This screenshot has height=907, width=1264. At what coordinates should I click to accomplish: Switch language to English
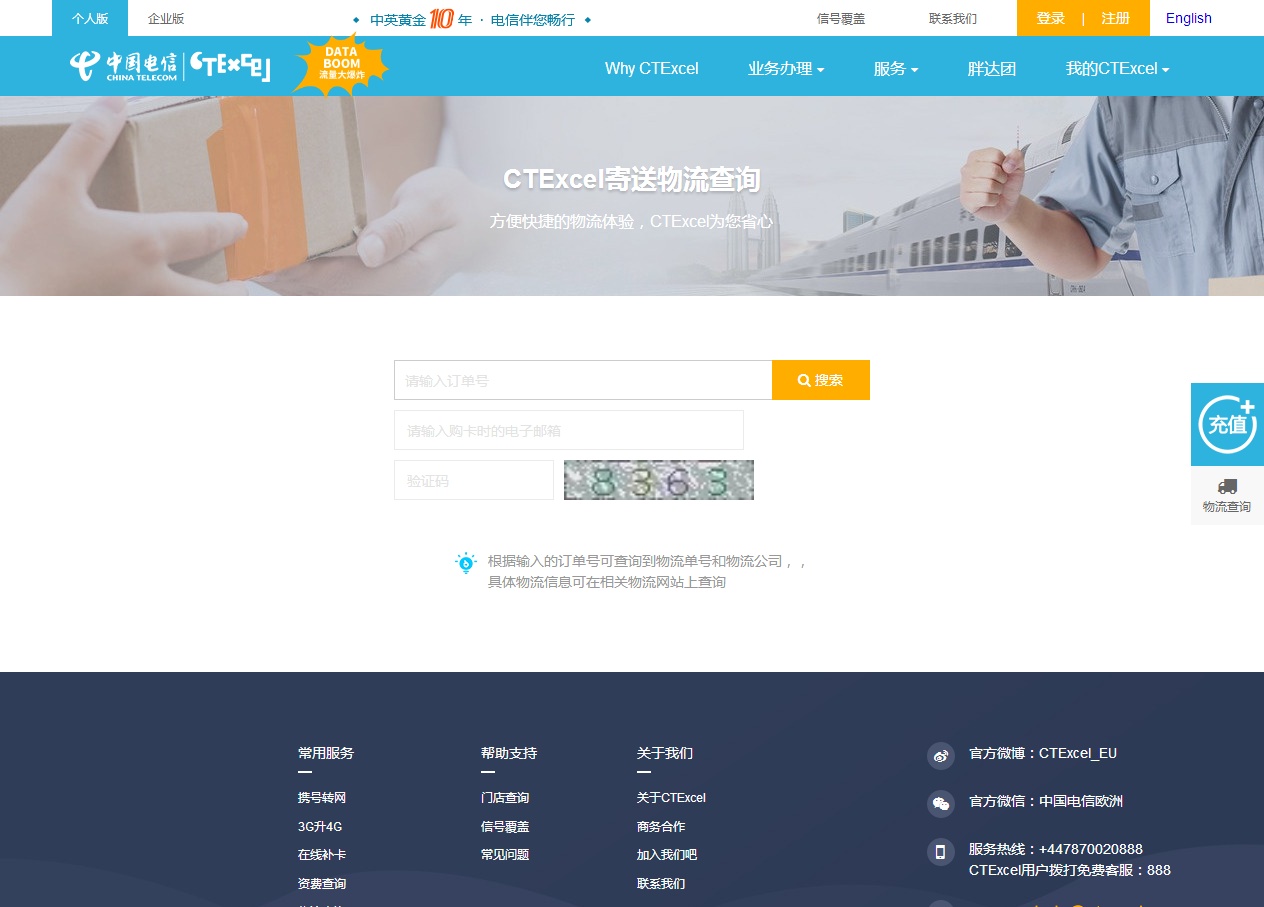click(x=1189, y=18)
